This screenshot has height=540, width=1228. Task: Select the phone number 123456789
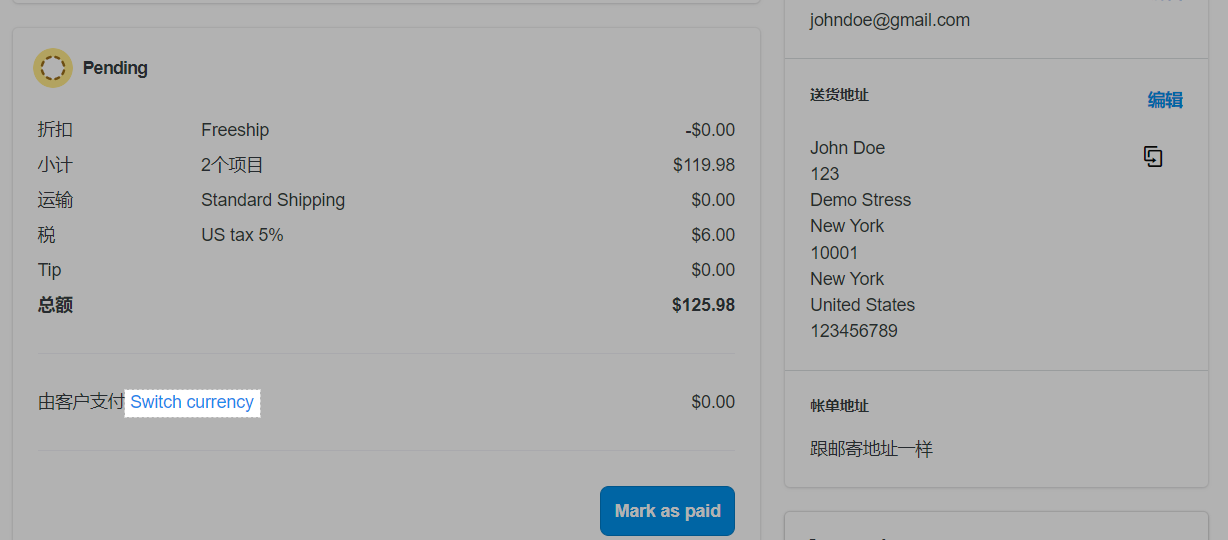[854, 331]
